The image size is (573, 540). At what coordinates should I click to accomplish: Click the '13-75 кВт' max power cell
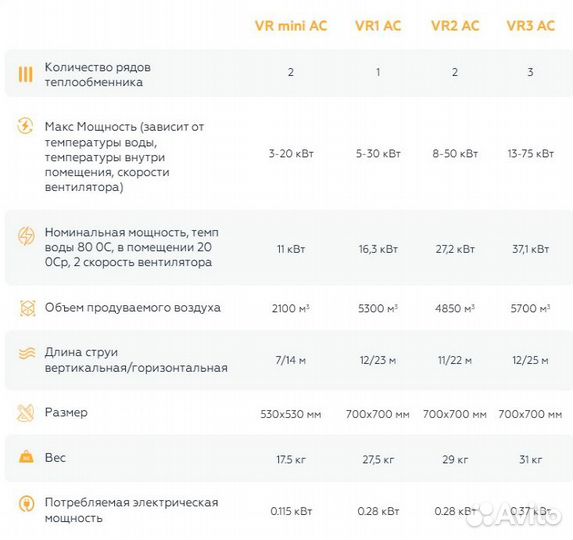[x=531, y=153]
